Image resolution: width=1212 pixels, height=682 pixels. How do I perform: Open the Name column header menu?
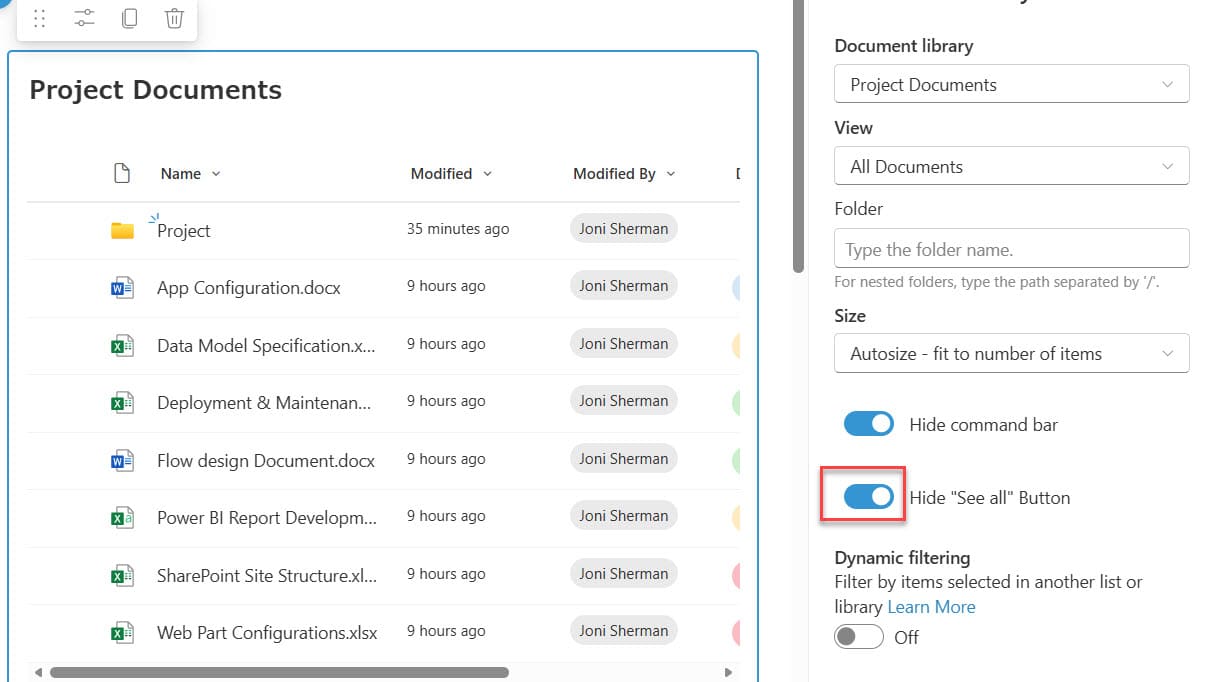(190, 174)
